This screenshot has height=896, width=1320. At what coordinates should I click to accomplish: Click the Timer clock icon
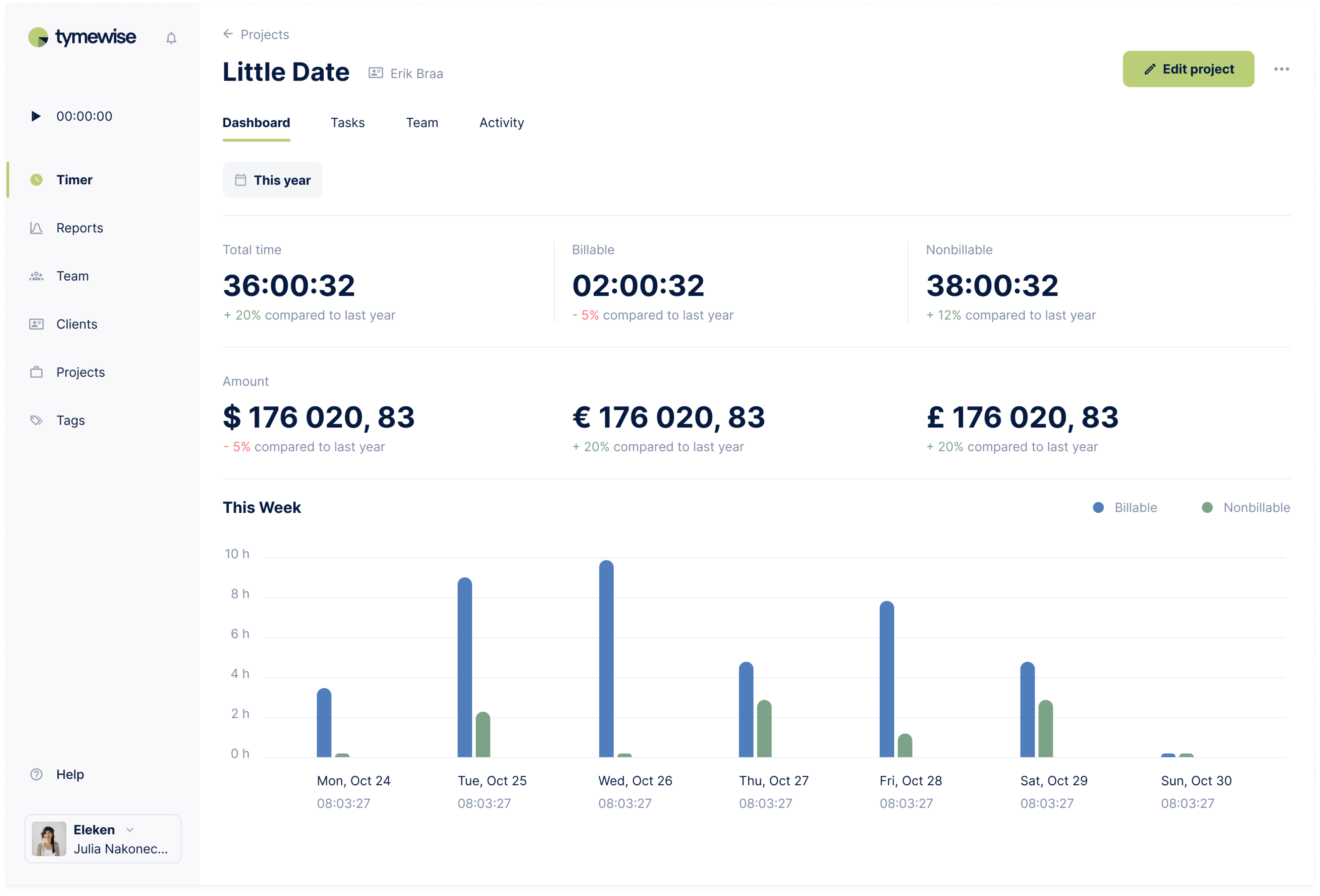(36, 180)
